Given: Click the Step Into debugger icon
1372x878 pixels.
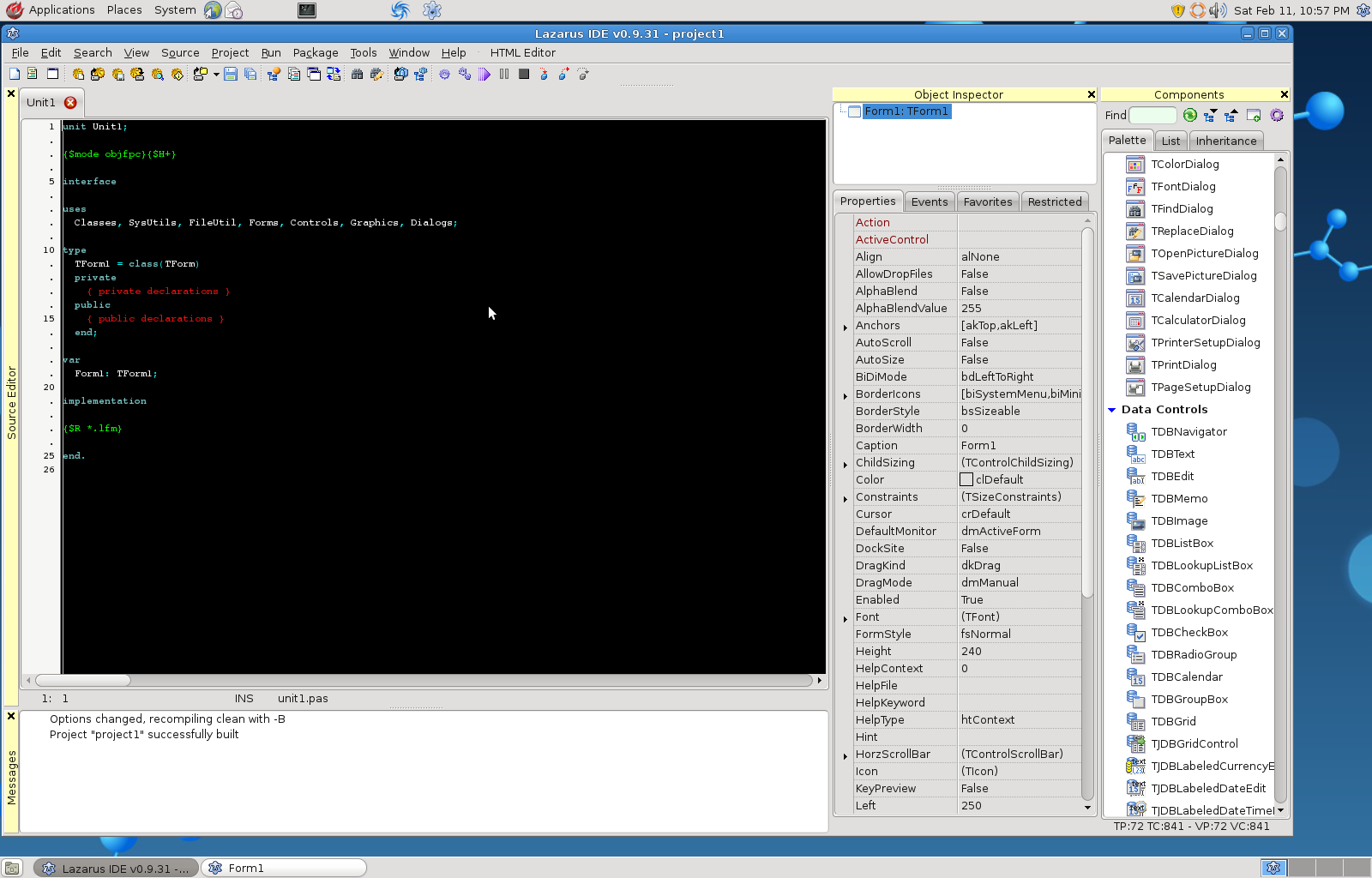Looking at the screenshot, I should [544, 74].
